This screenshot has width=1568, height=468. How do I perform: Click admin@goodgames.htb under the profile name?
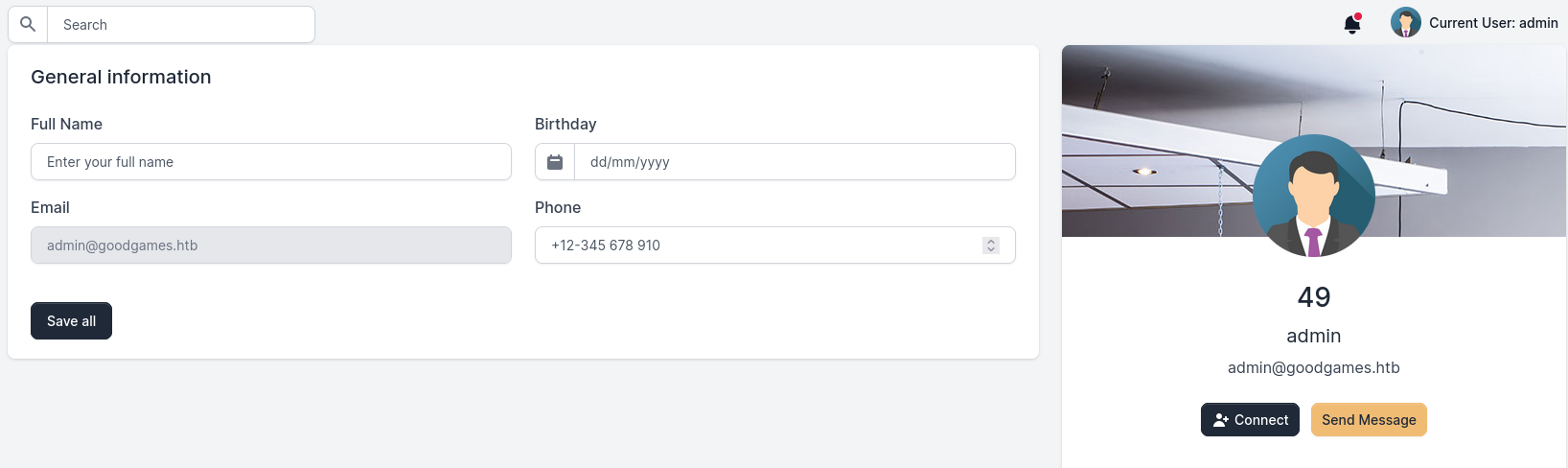(1313, 367)
